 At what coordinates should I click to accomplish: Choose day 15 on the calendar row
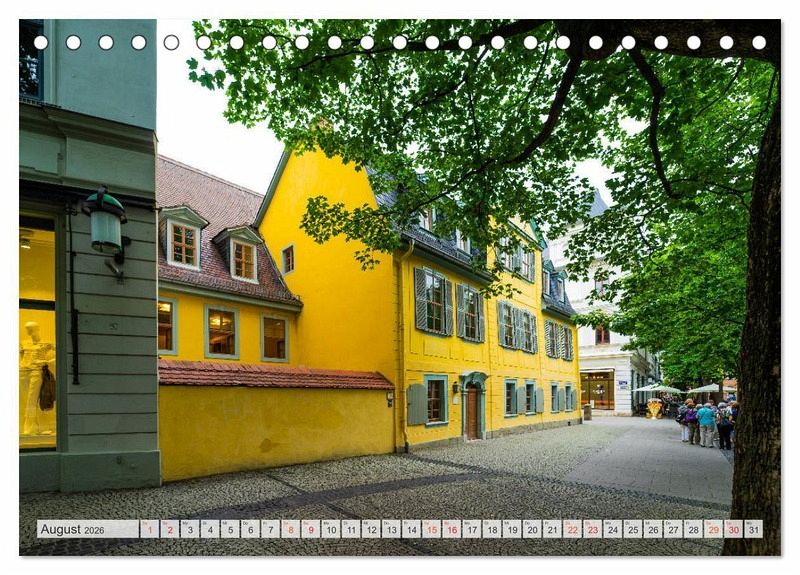pos(431,529)
